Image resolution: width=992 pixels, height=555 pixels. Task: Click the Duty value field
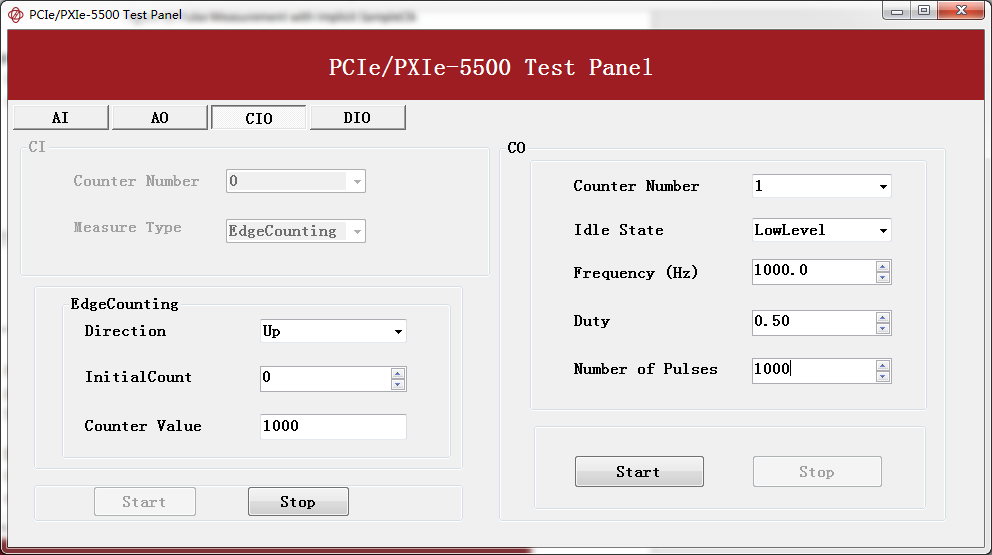click(814, 322)
